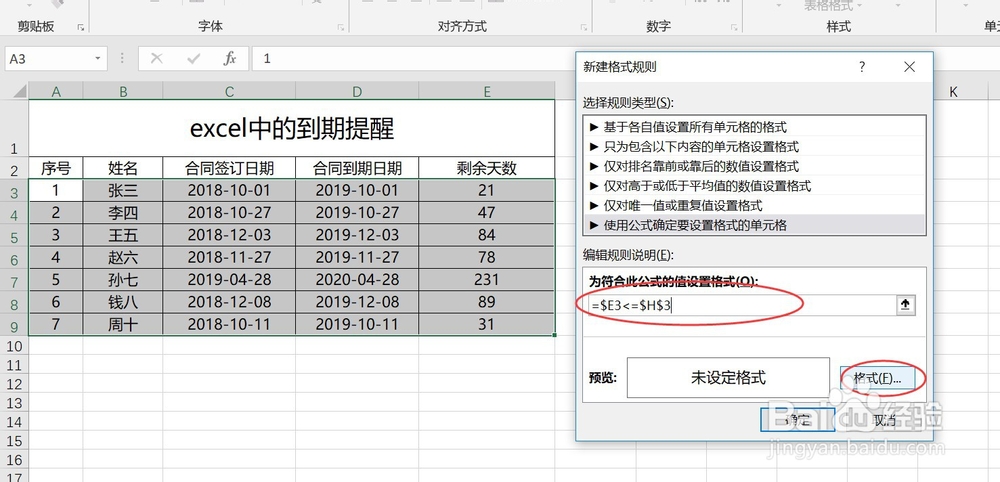1000x482 pixels.
Task: Close the New Formatting Rule dialog
Action: coord(909,66)
